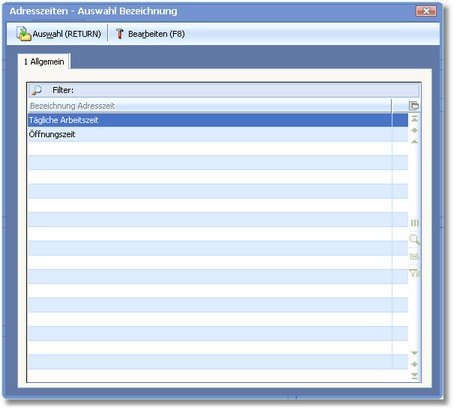Open the column layout icon at the grid corner
The width and height of the screenshot is (454, 410).
[x=414, y=106]
